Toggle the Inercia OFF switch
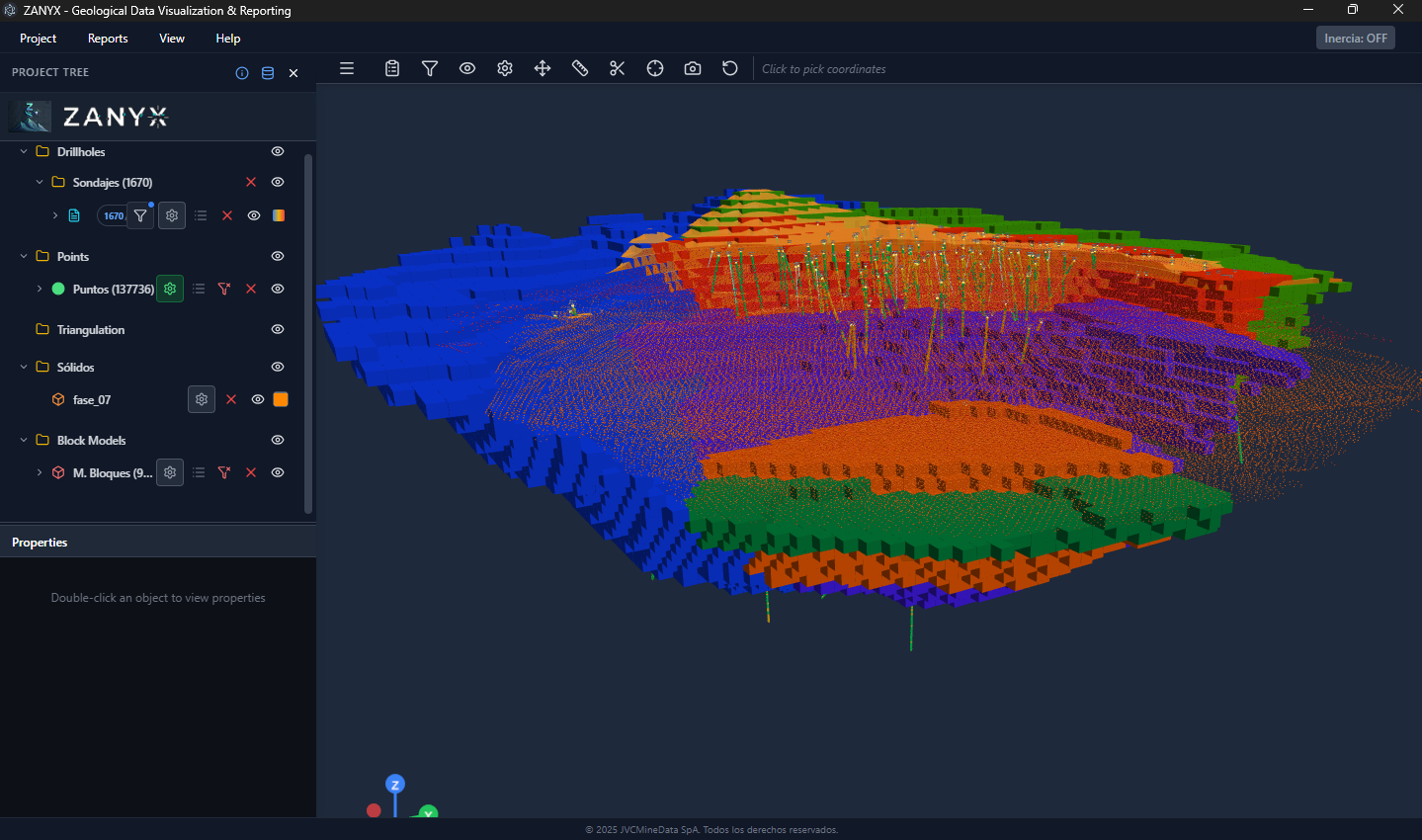The height and width of the screenshot is (840, 1422). (1355, 38)
